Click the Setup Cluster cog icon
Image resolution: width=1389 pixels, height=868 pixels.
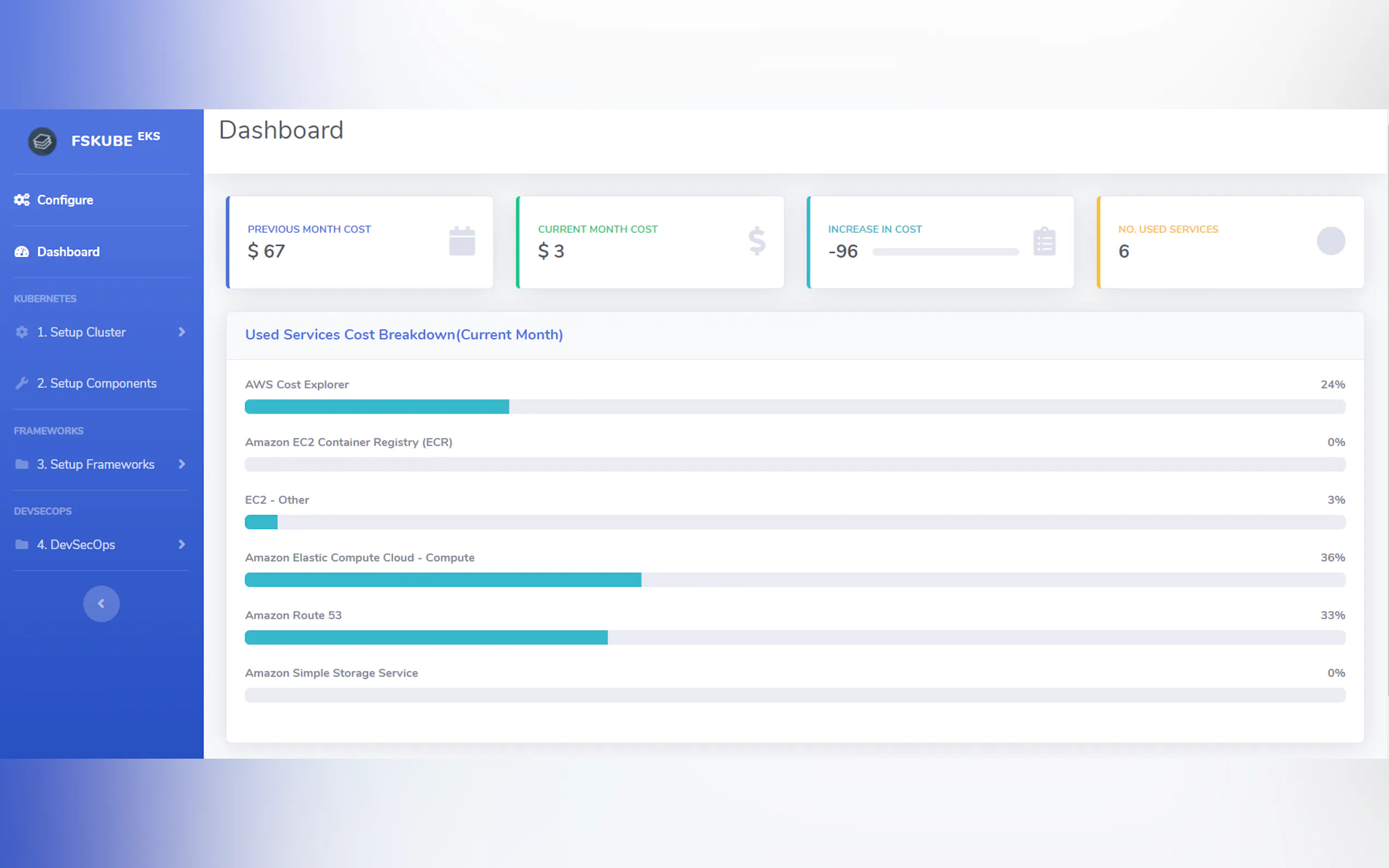coord(22,332)
